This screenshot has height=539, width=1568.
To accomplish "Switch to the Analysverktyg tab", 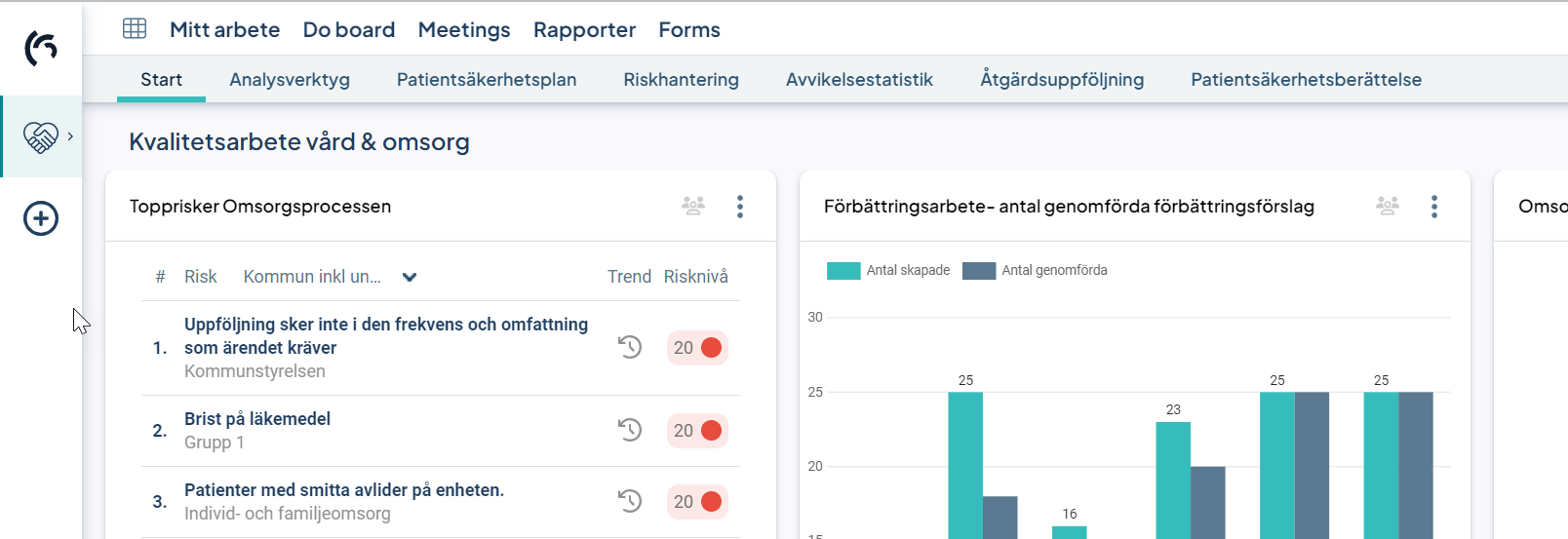I will click(290, 80).
